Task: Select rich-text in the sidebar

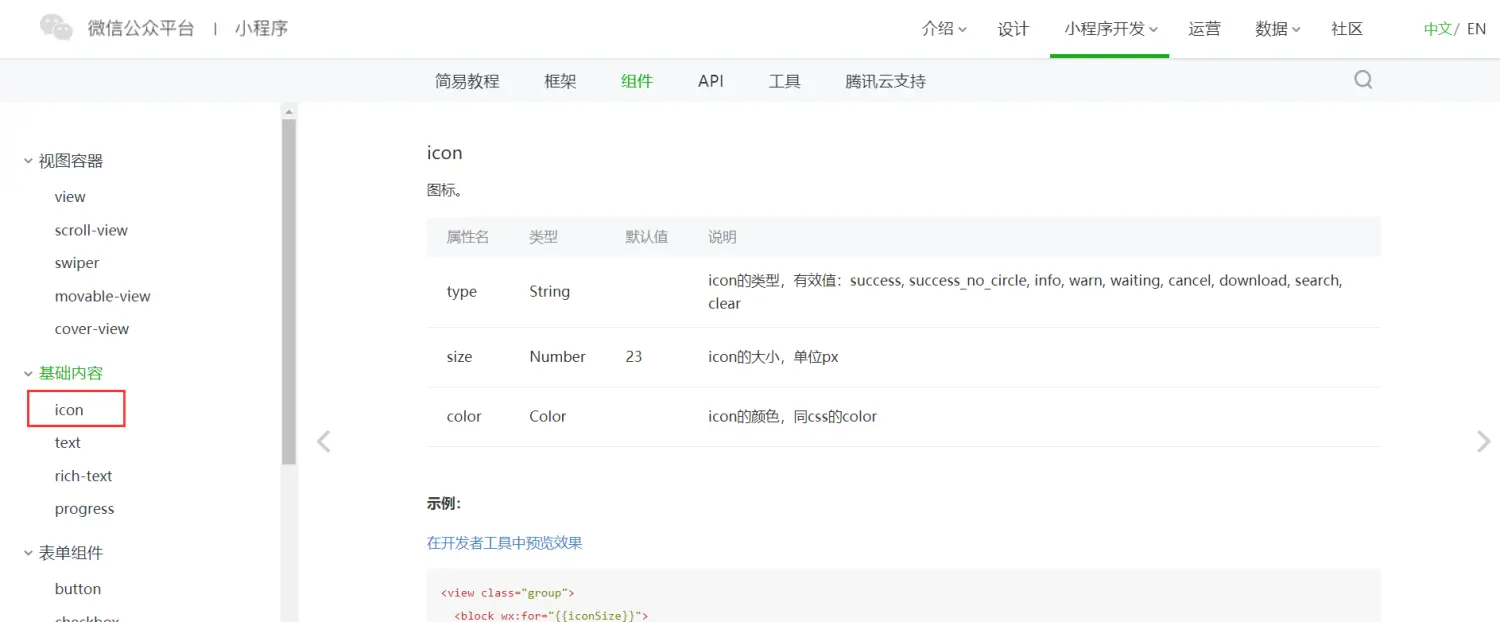Action: pos(83,476)
